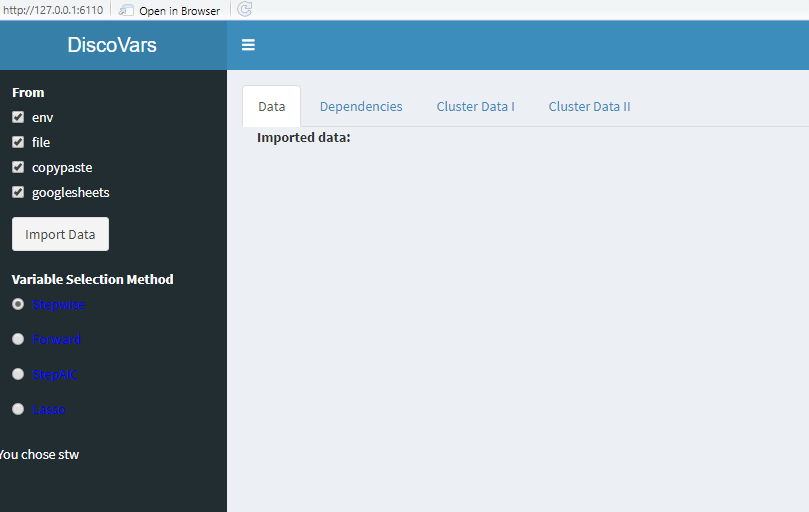Open the Cluster Data I tab
809x512 pixels.
(x=476, y=106)
